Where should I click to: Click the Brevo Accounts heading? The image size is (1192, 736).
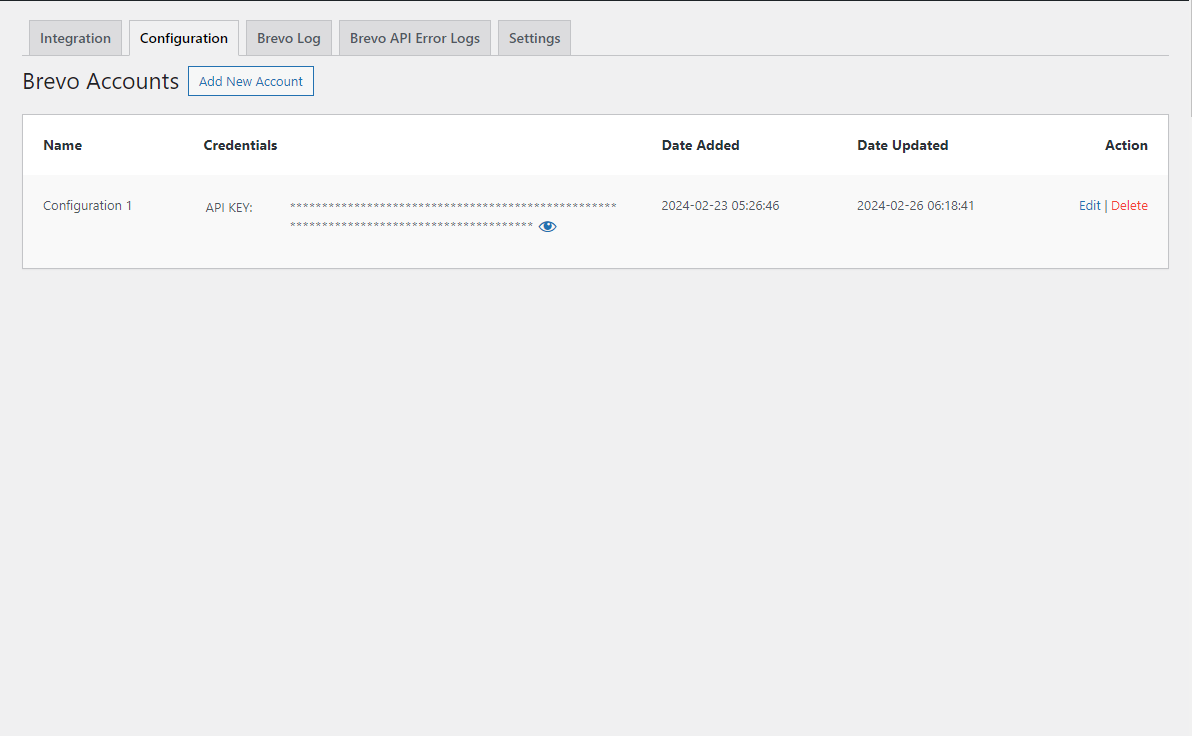[x=100, y=81]
